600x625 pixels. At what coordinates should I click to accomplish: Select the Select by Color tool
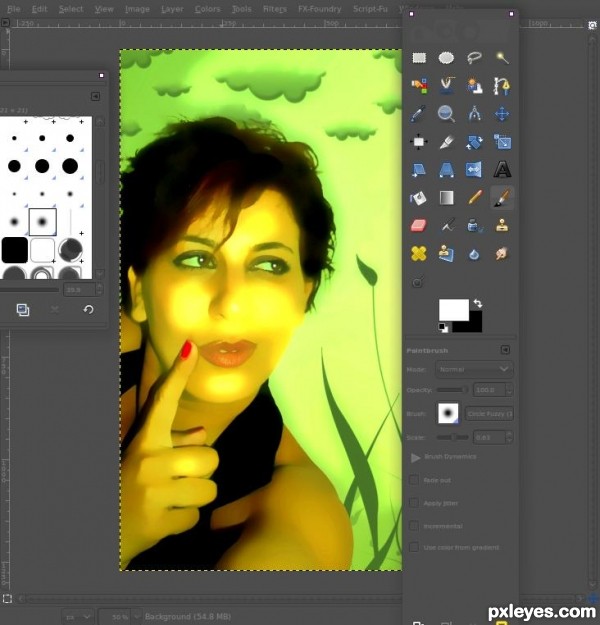419,86
